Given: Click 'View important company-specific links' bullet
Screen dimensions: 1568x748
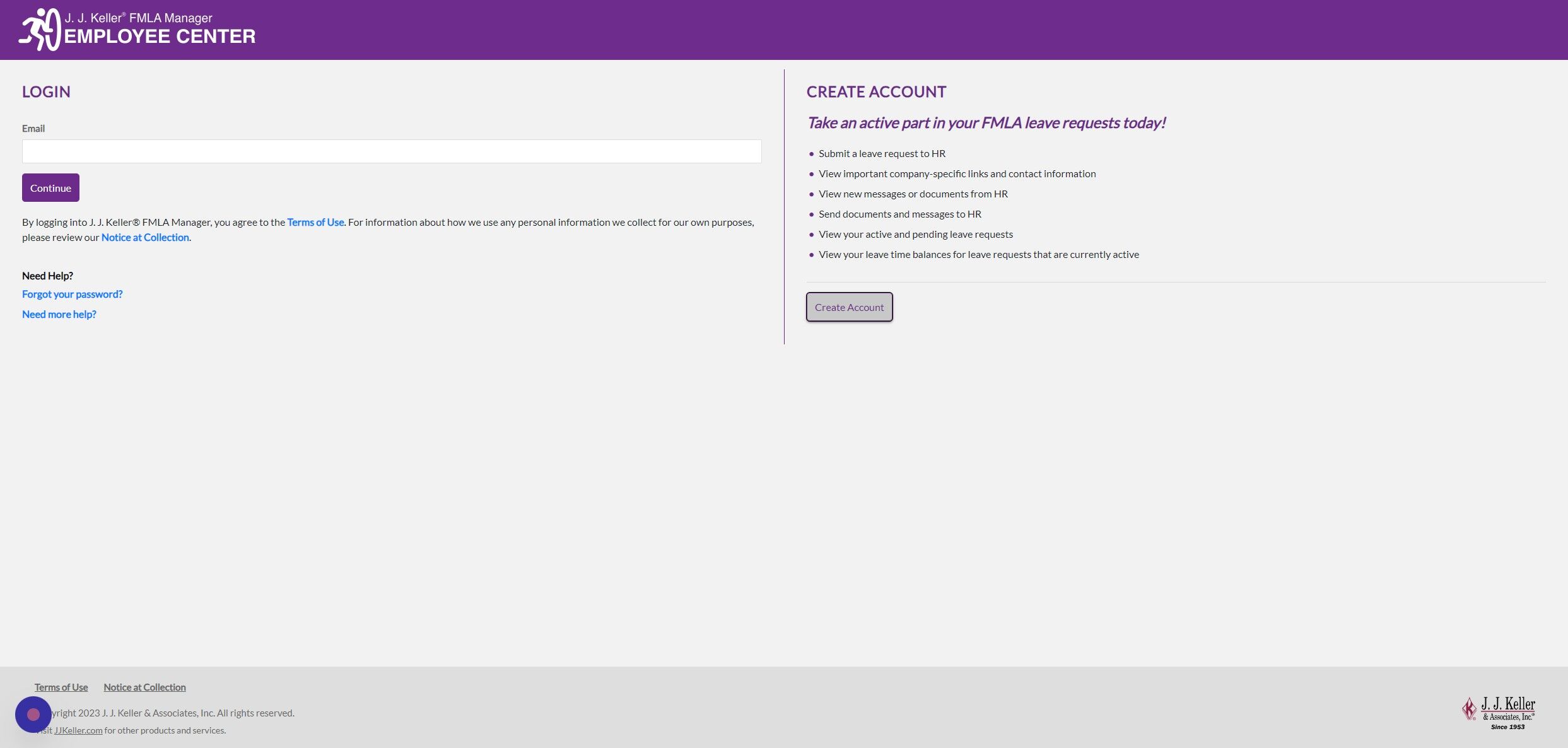Looking at the screenshot, I should pos(957,173).
